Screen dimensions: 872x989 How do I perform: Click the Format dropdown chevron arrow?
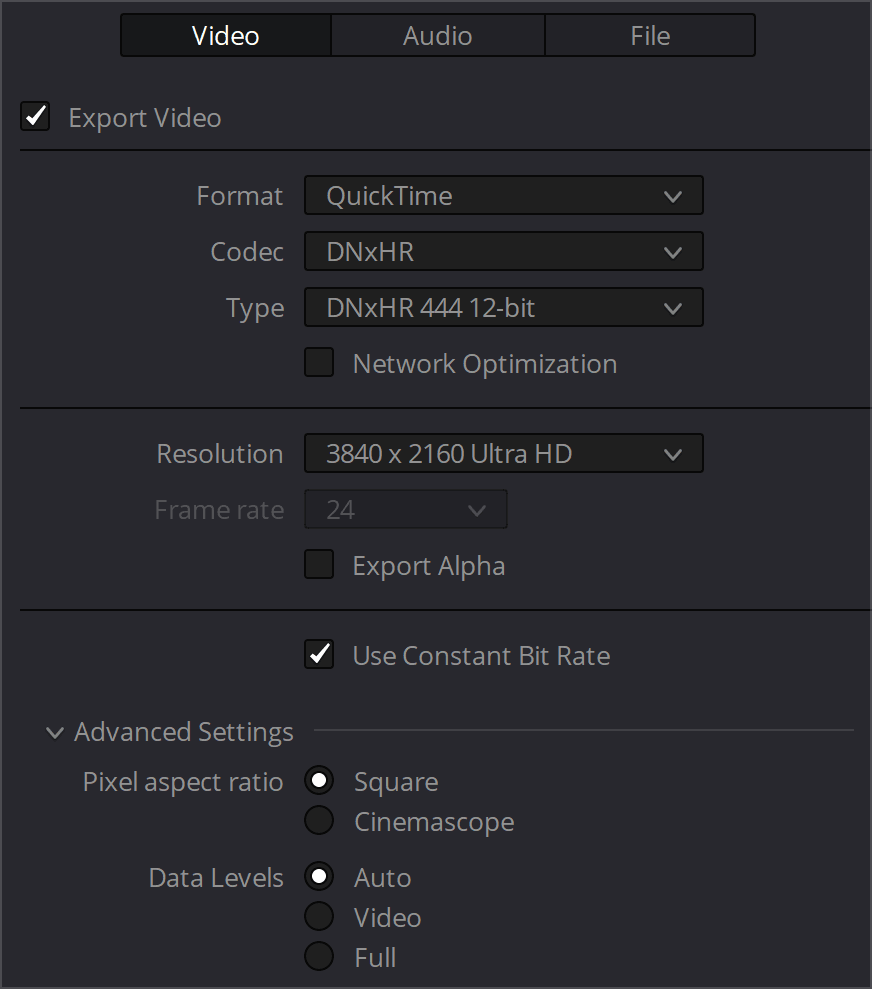coord(673,197)
